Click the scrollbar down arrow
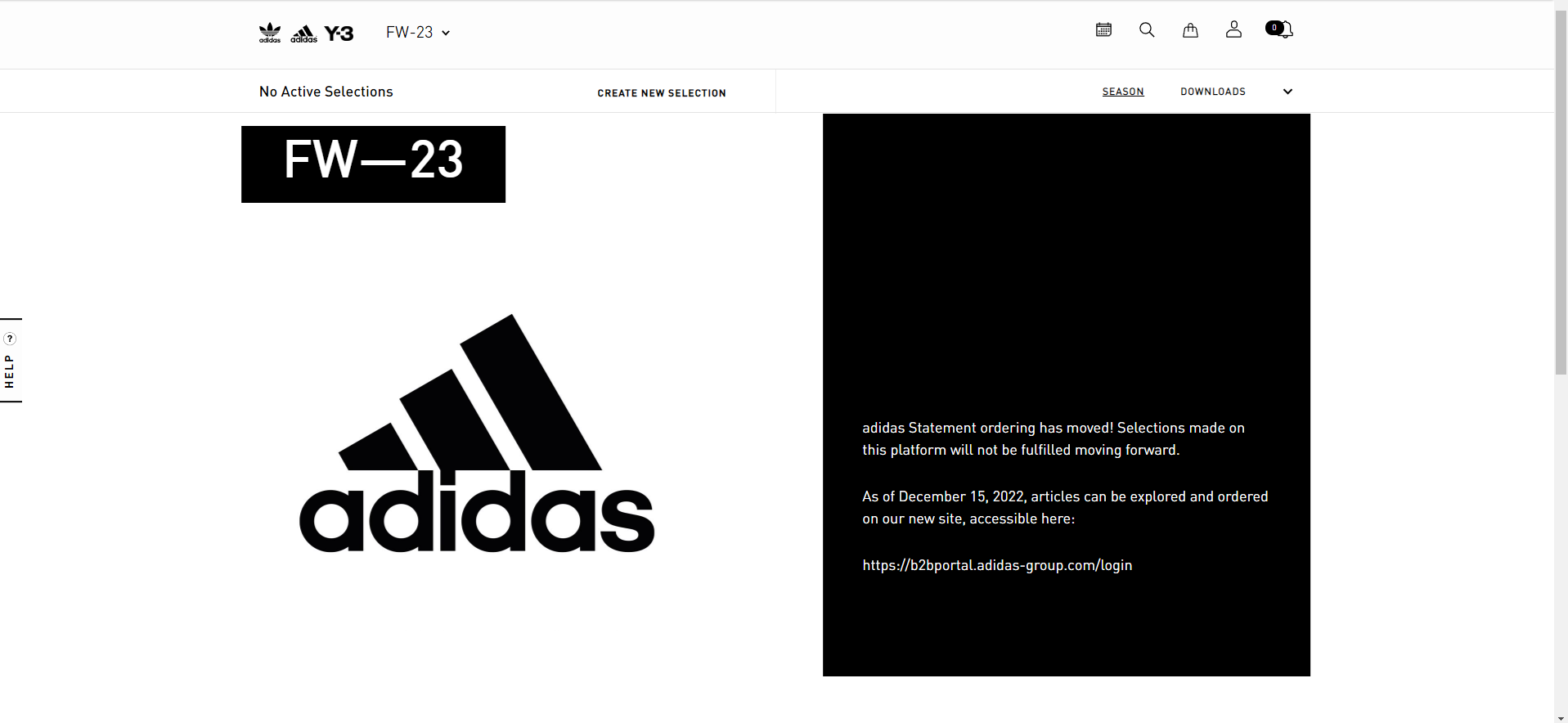 point(1561,717)
